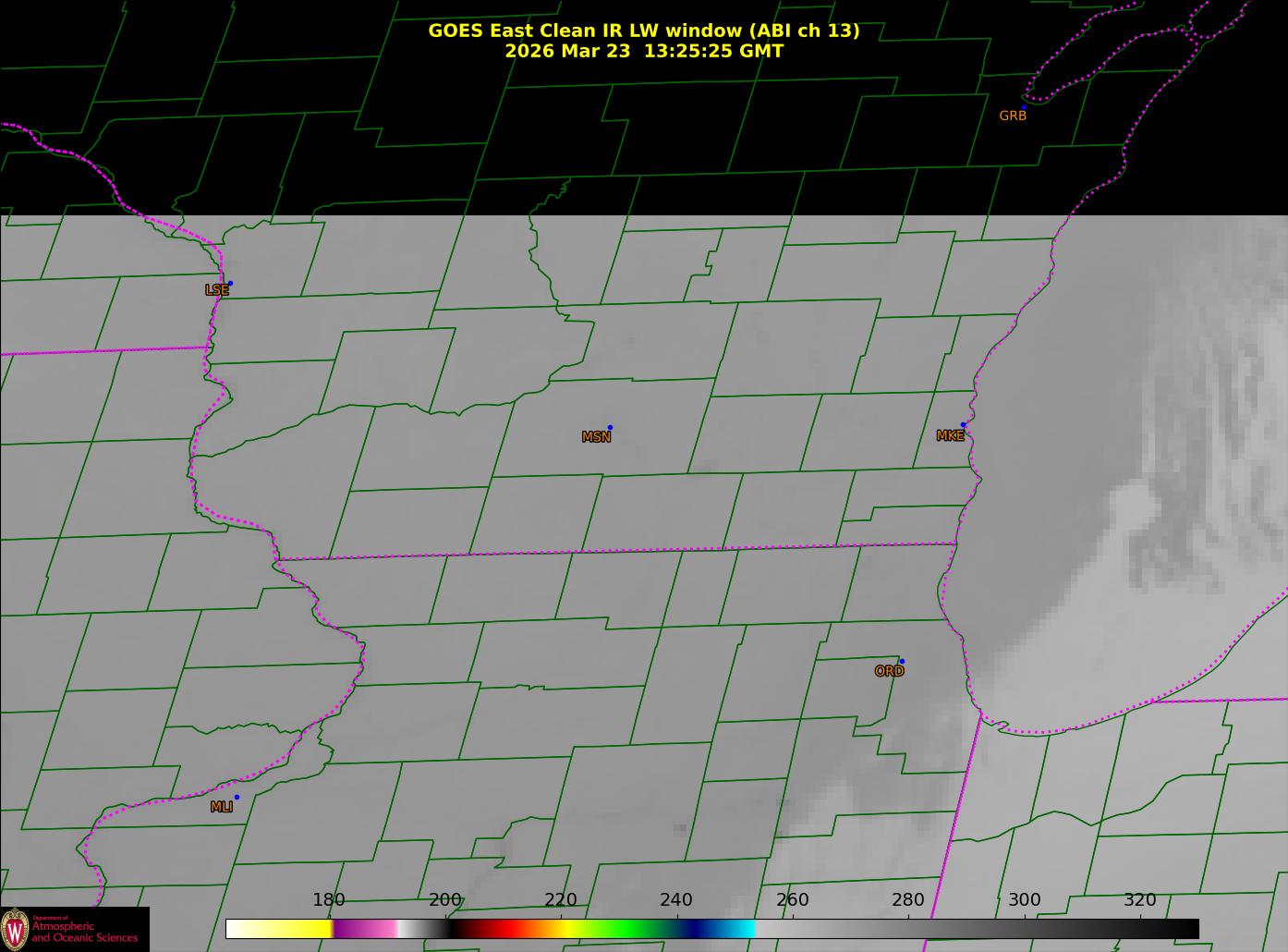Viewport: 1288px width, 952px height.
Task: Click the blue station dot at ORD
Action: 902,662
